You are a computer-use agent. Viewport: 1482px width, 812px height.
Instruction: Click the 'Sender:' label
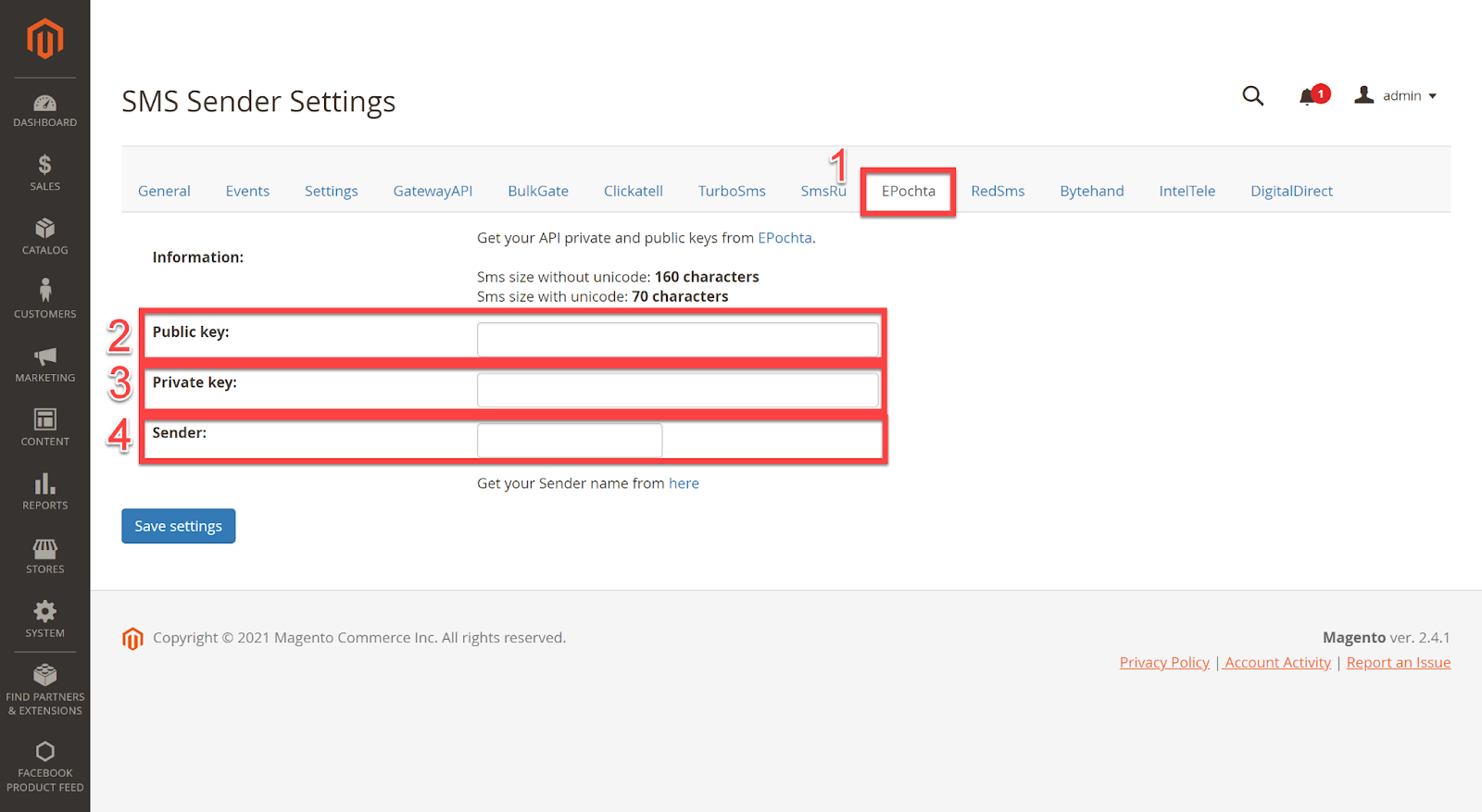point(180,432)
